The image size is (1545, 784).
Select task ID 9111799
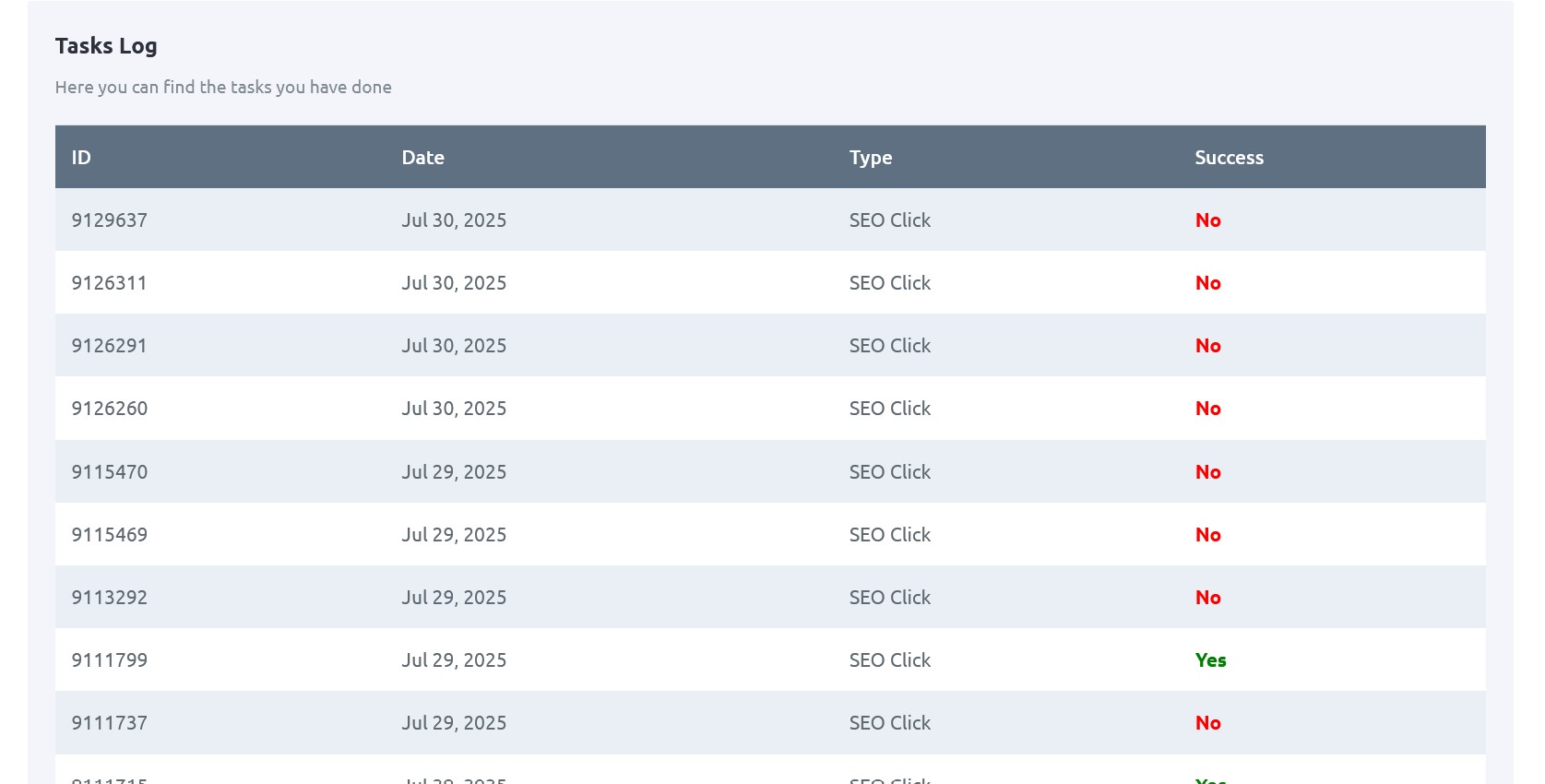[x=109, y=660]
